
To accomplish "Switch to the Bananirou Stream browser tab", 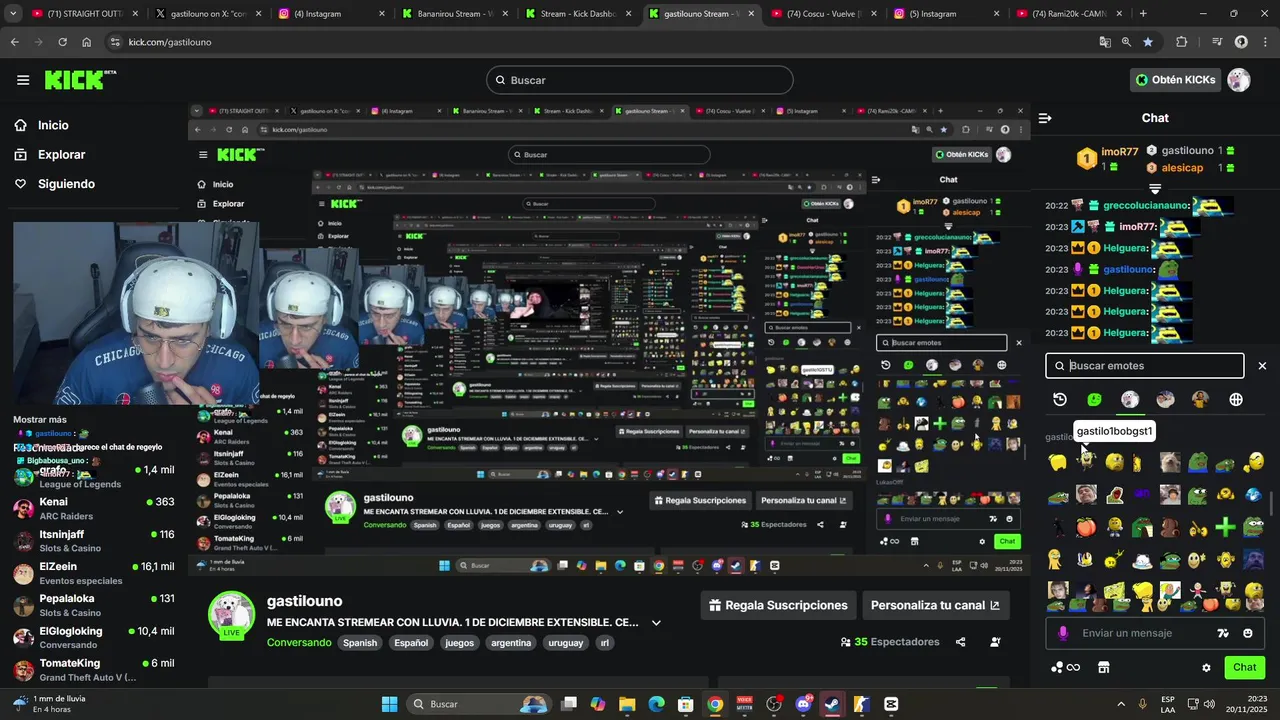I will point(454,14).
